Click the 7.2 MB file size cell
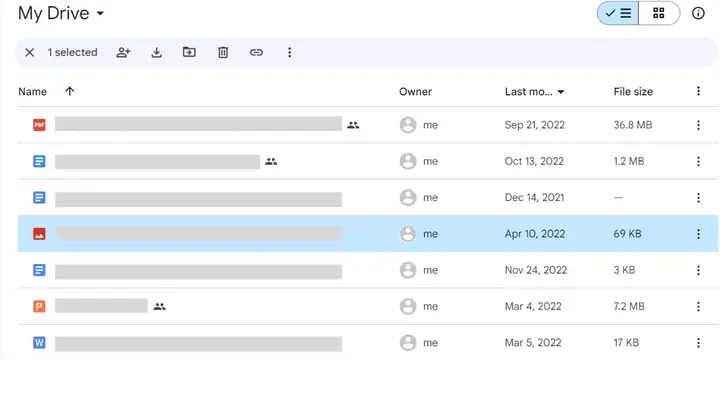 tap(629, 306)
